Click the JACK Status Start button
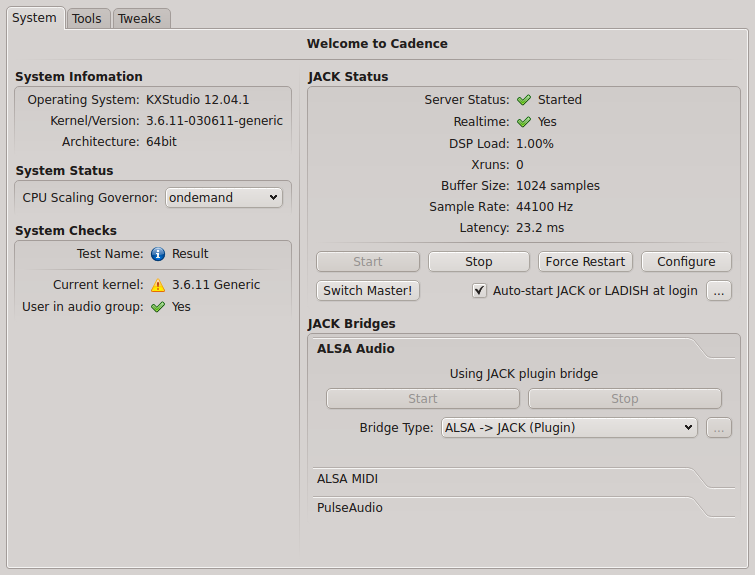Screen dimensions: 755x575 (x=368, y=261)
